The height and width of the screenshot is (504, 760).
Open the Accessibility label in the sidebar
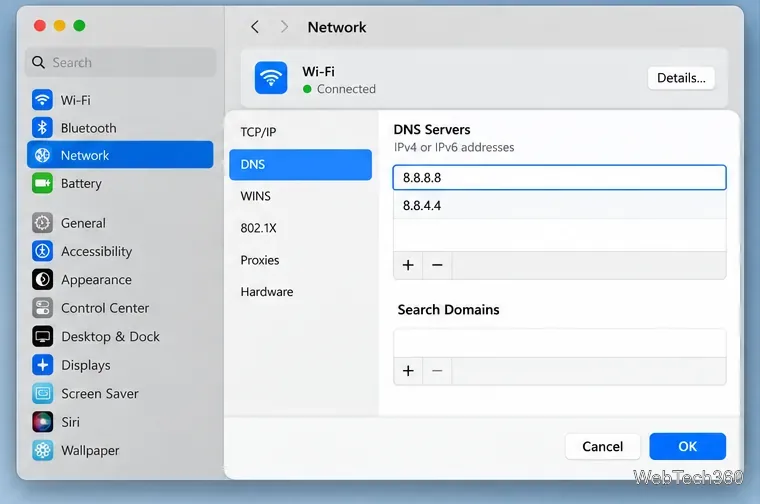tap(96, 252)
